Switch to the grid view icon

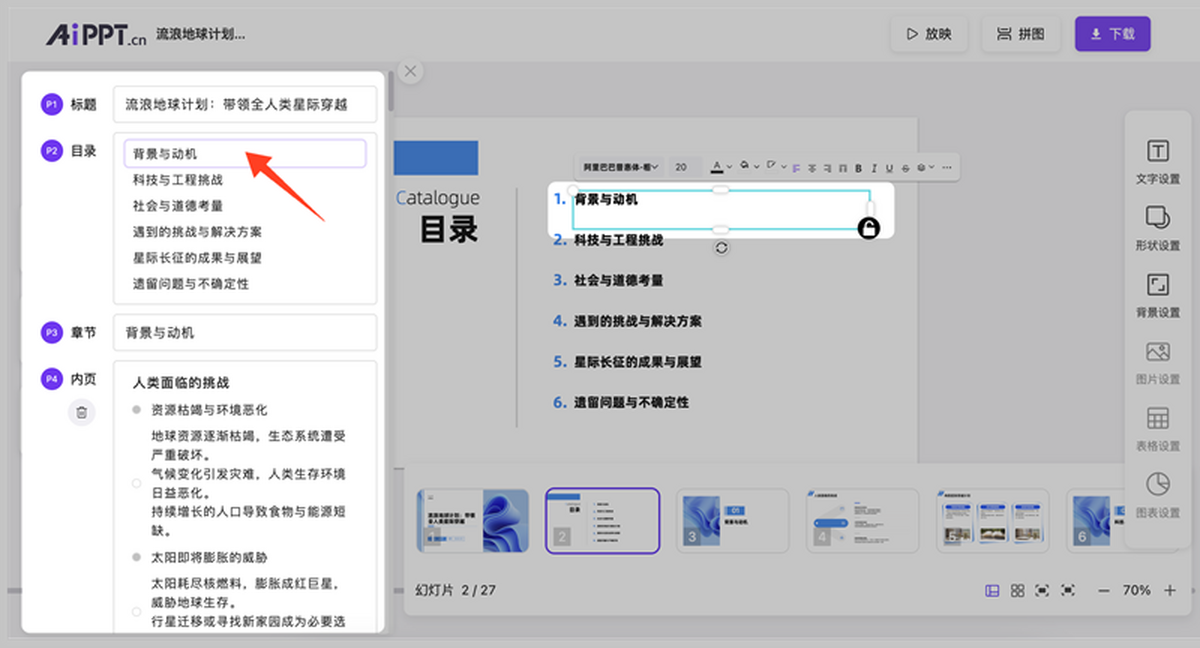pyautogui.click(x=1017, y=591)
